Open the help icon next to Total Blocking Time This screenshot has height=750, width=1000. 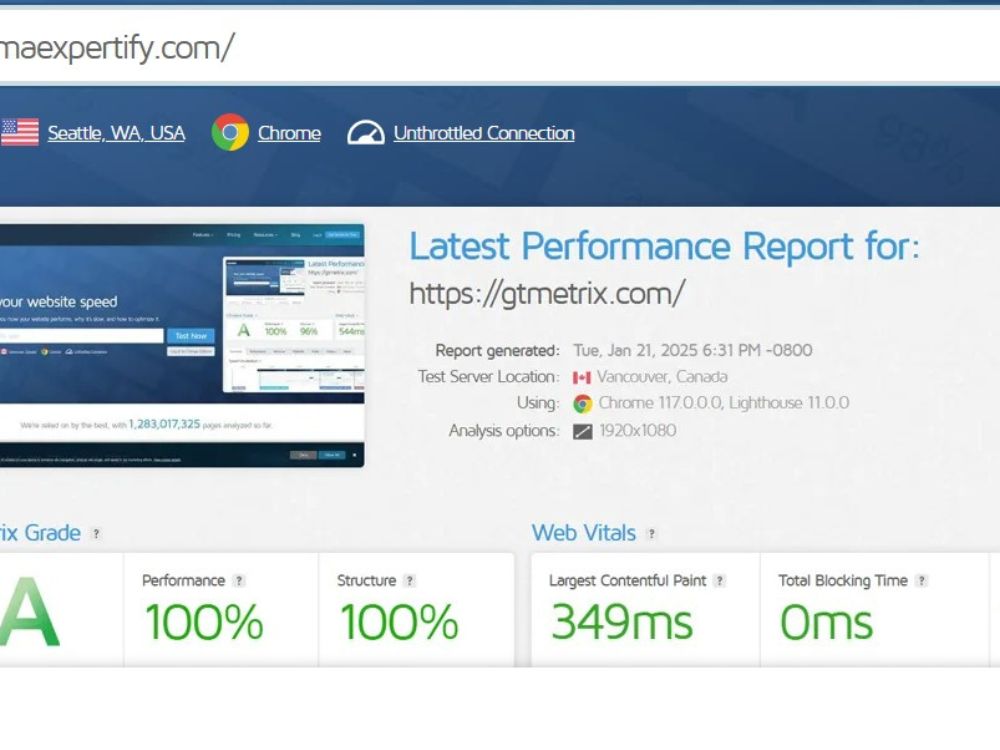[921, 580]
